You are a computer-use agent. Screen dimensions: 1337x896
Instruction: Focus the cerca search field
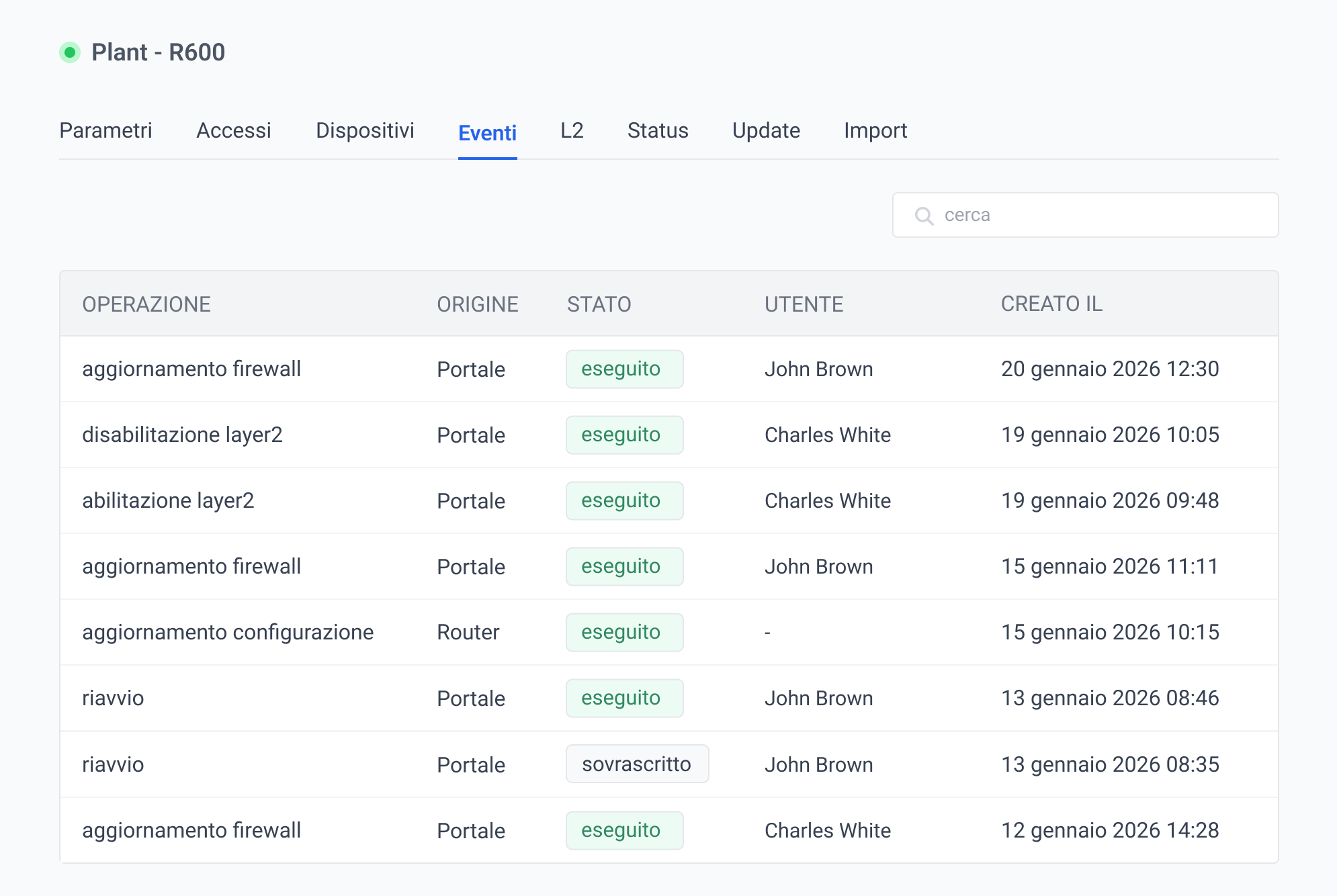click(x=1102, y=215)
